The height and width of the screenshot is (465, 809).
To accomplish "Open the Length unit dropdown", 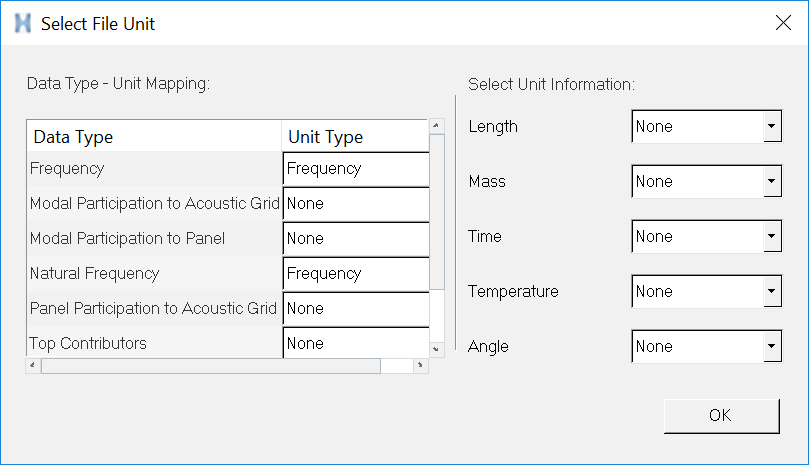I will pos(771,127).
